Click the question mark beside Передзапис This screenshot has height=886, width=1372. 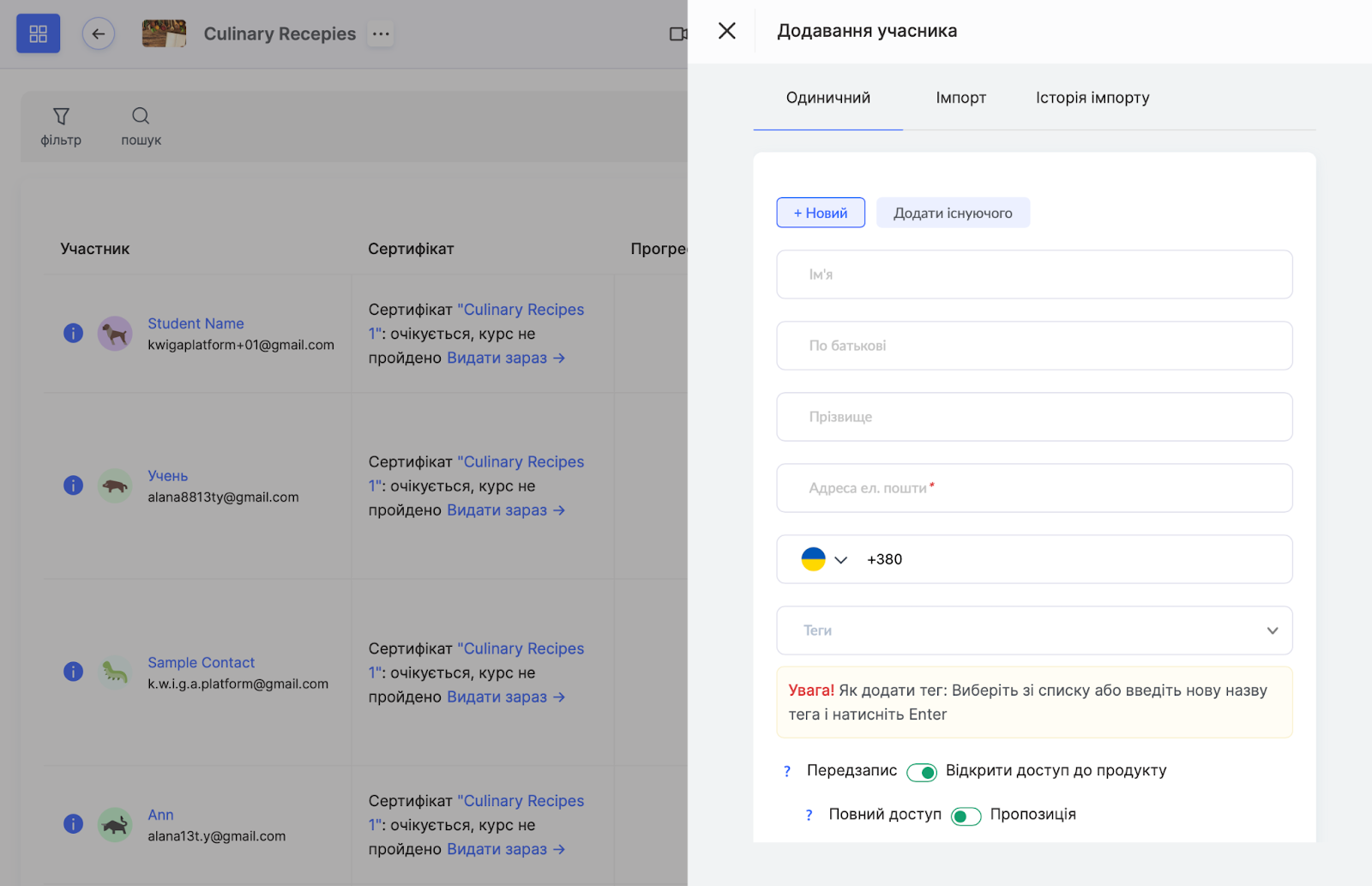click(787, 771)
